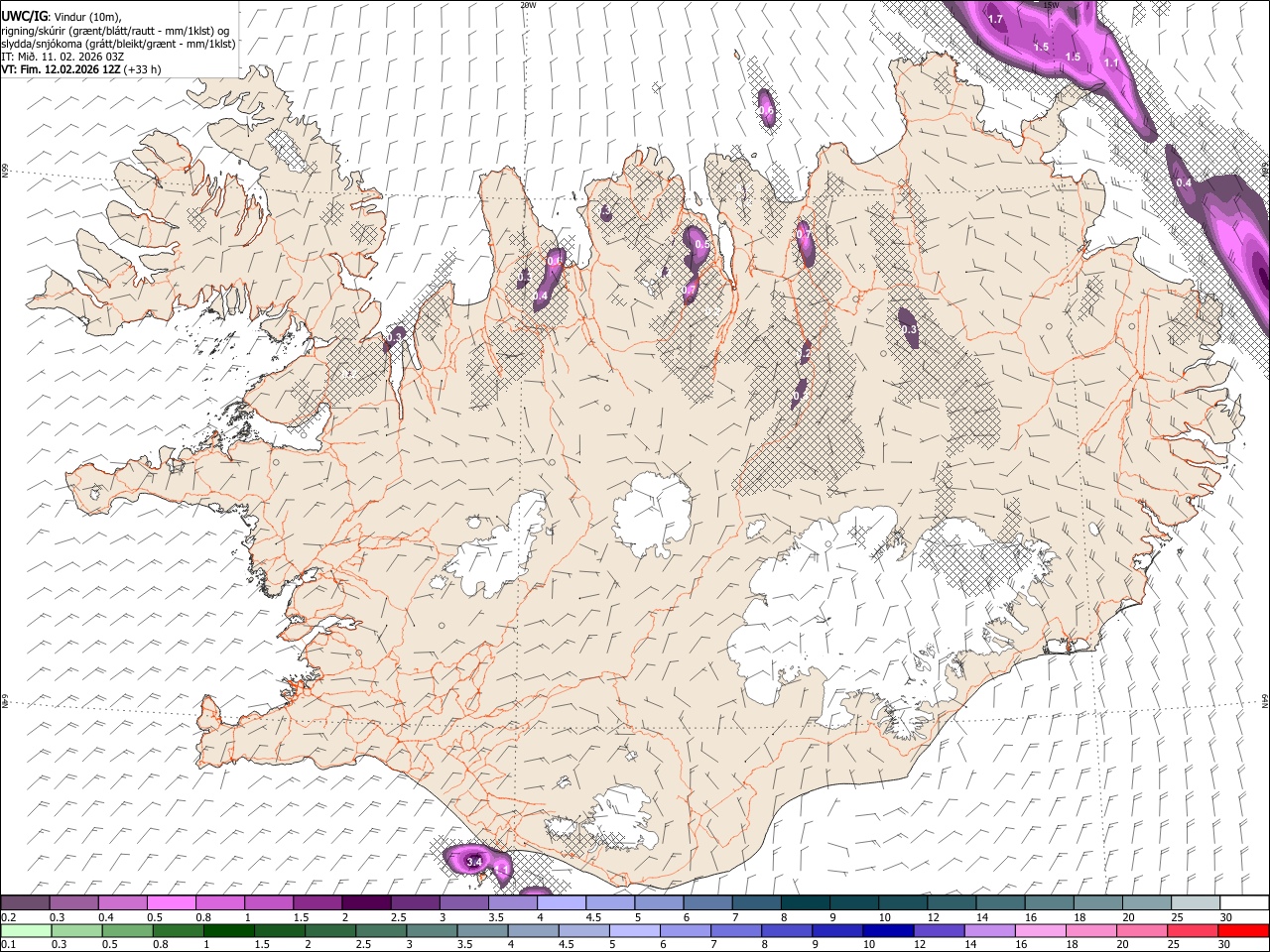
Task: Click the 0.2 label on purple legend row
Action: (x=9, y=917)
